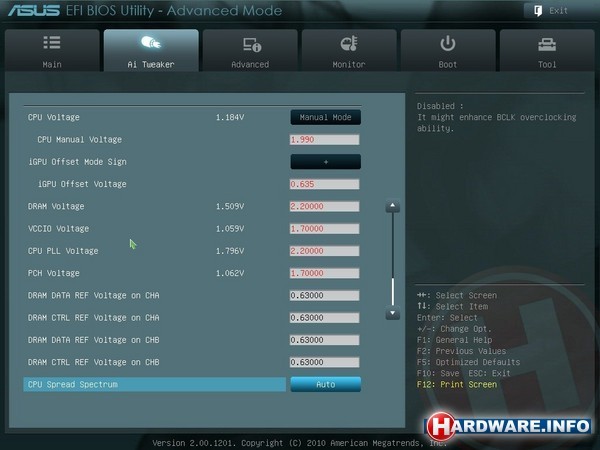Click the scrollbar down arrow

393,313
